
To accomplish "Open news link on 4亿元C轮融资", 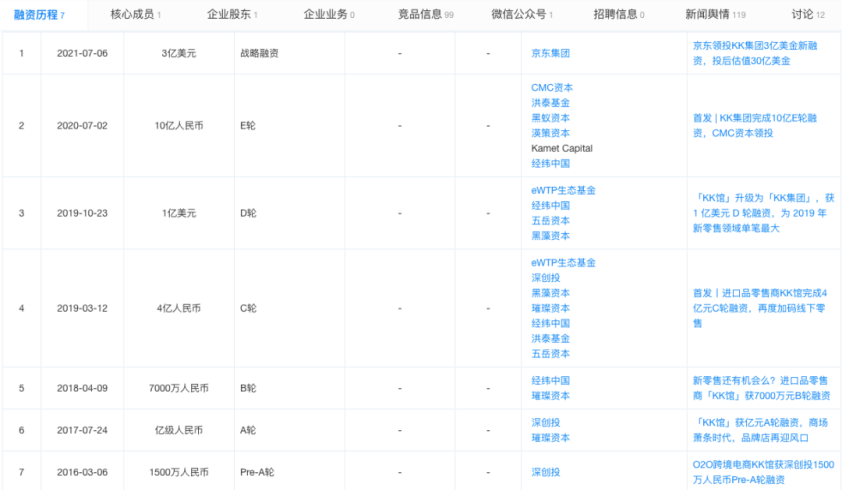I will pos(759,308).
